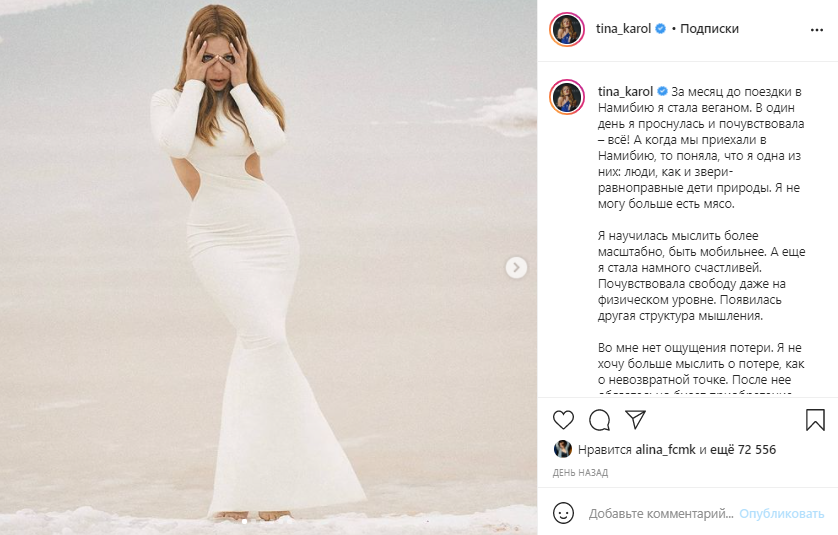The image size is (838, 535).
Task: Save the post with the bookmark icon
Action: (815, 419)
